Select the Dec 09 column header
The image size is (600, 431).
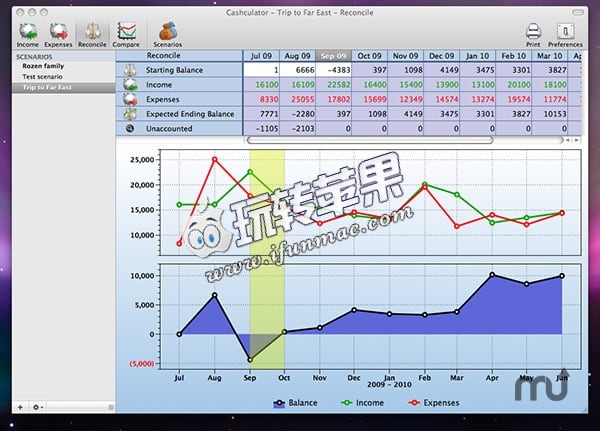click(x=441, y=56)
